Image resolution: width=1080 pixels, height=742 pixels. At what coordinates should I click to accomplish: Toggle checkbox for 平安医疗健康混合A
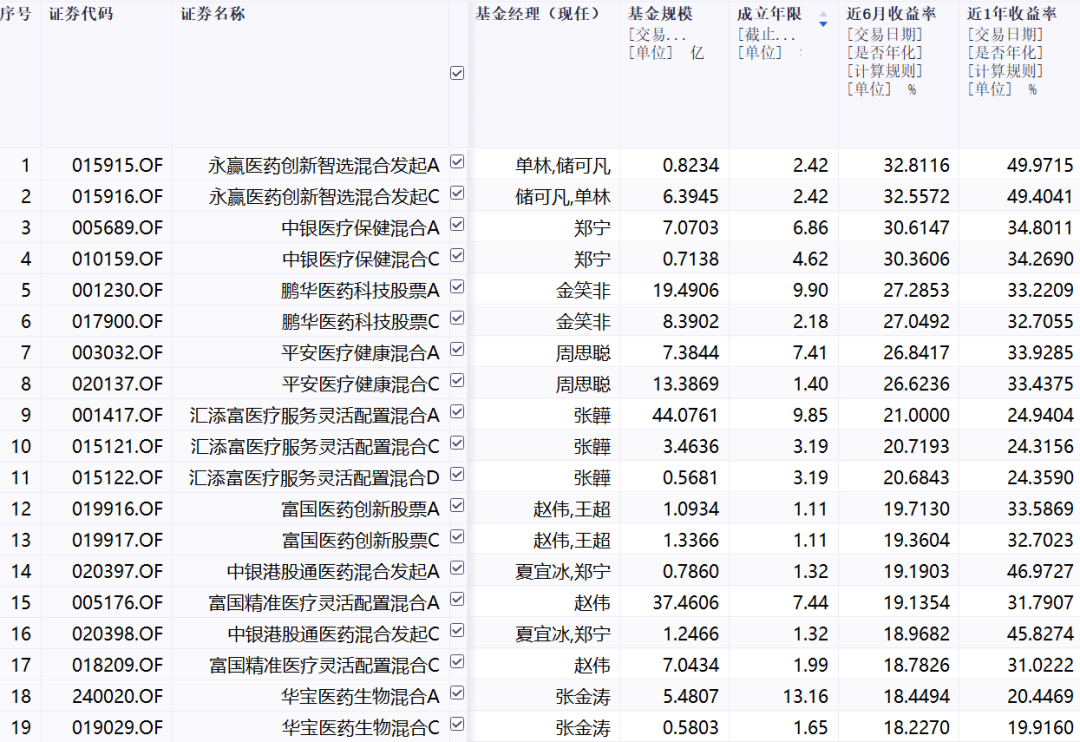[457, 349]
